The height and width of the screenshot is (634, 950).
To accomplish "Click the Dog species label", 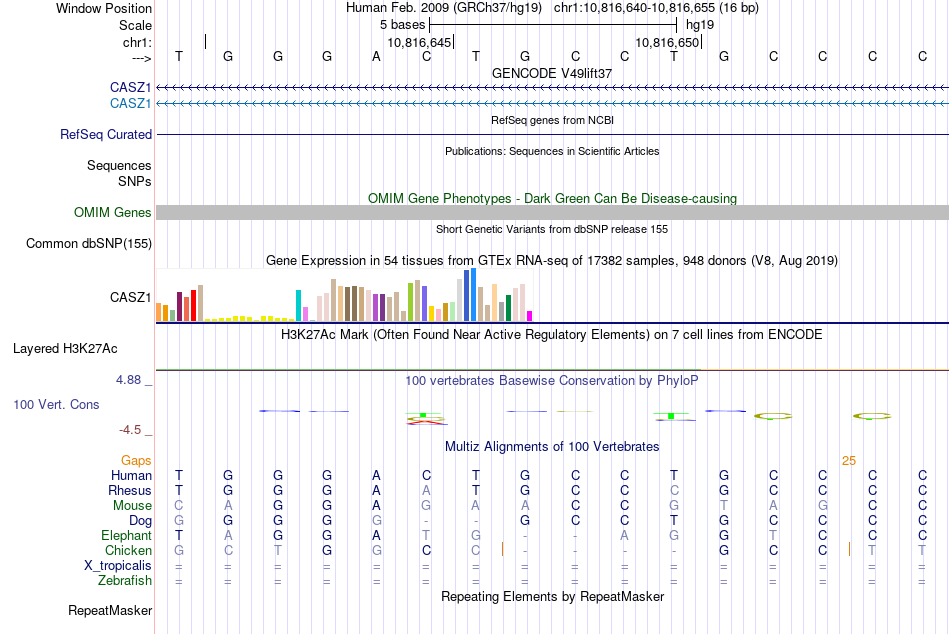I will (x=140, y=521).
